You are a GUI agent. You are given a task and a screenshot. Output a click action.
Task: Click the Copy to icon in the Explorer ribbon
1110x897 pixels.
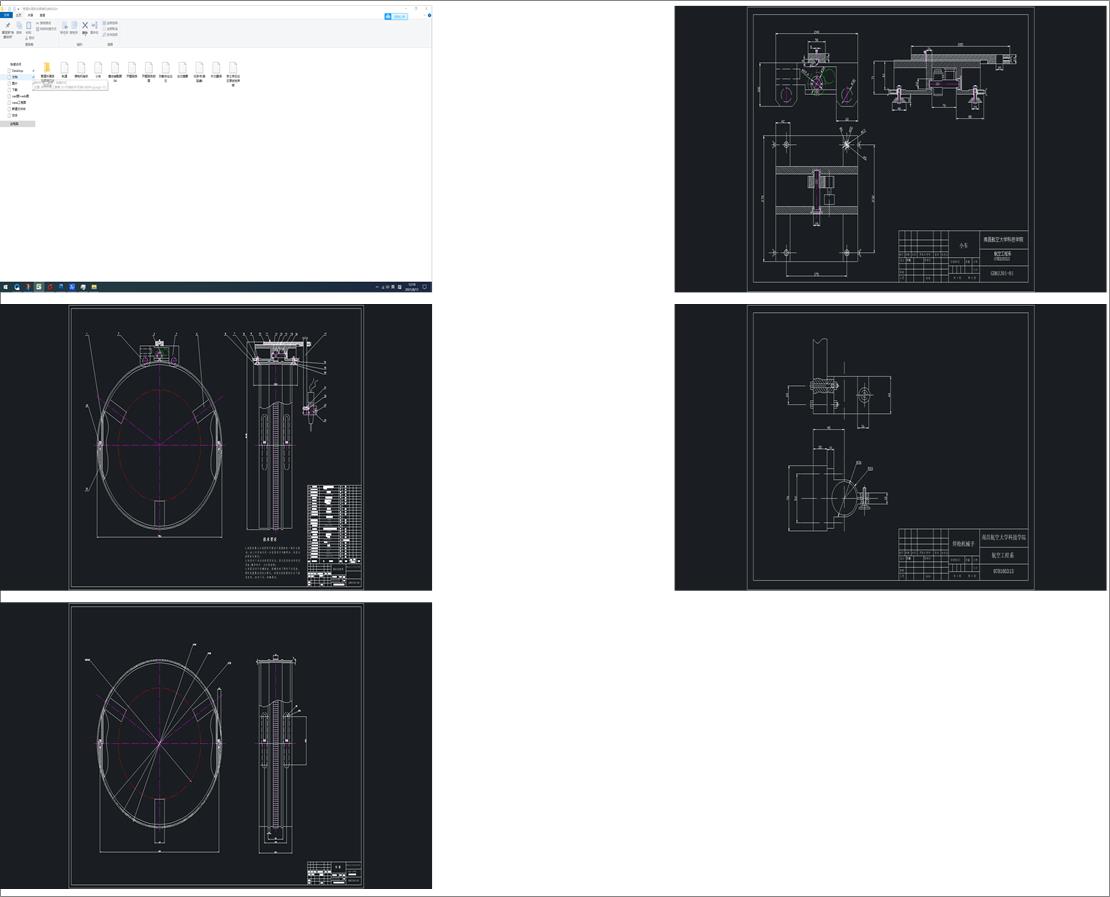pos(74,25)
